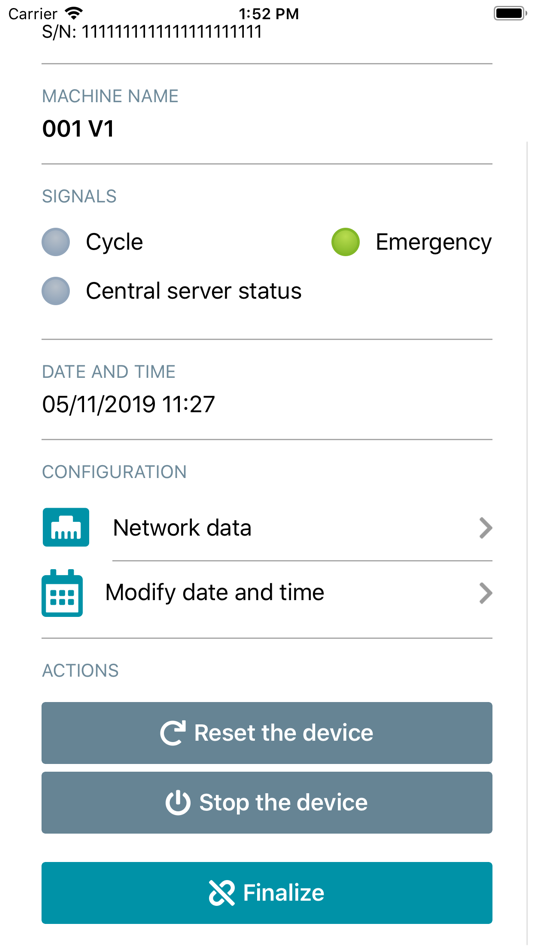This screenshot has width=534, height=950.
Task: Tap the Wi-Fi icon in status bar
Action: [x=74, y=13]
